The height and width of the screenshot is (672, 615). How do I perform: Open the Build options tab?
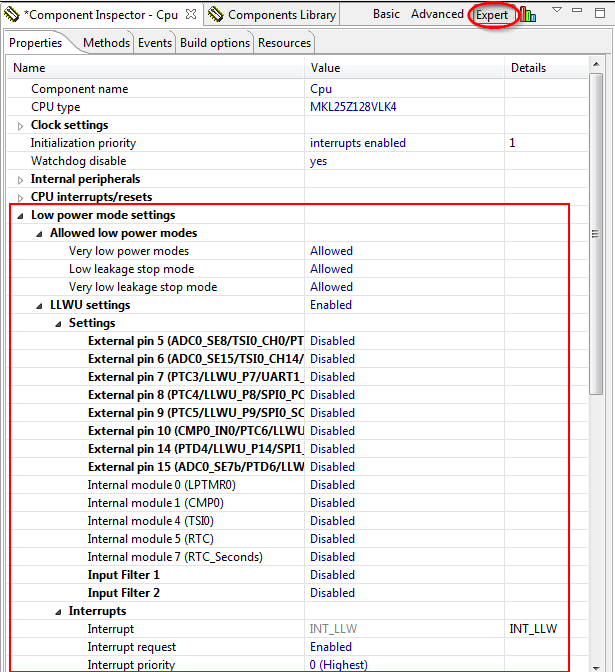point(215,43)
